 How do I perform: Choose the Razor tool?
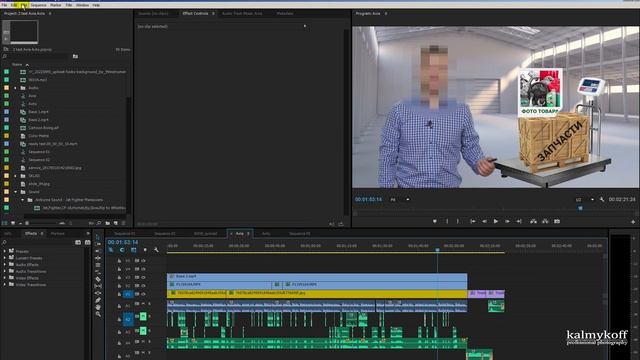98,279
